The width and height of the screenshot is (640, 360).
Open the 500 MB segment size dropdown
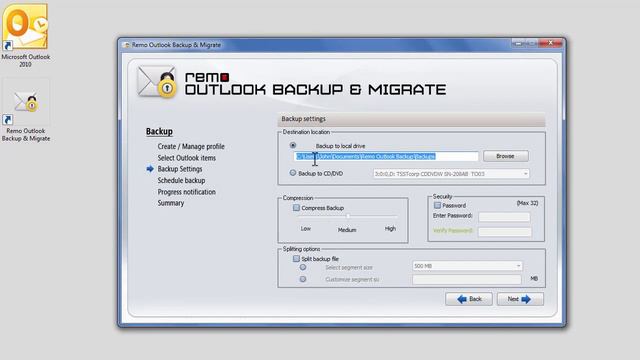pos(467,266)
